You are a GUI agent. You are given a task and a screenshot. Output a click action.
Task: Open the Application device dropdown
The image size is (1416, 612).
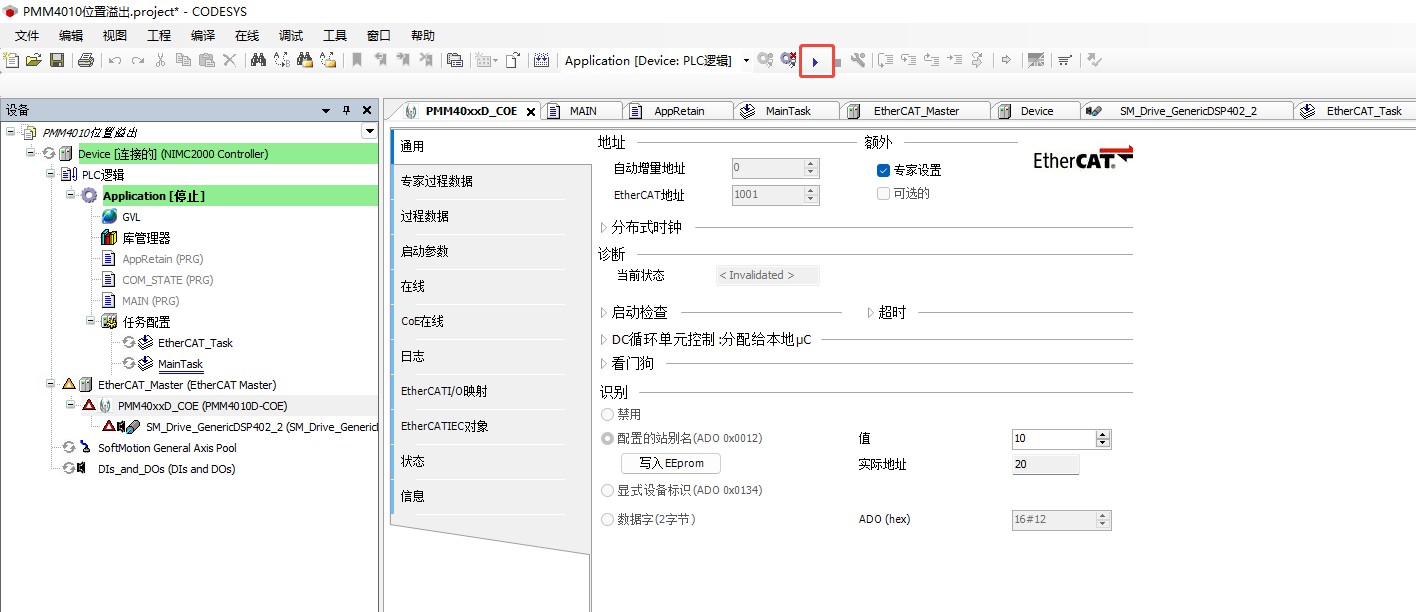pyautogui.click(x=746, y=61)
